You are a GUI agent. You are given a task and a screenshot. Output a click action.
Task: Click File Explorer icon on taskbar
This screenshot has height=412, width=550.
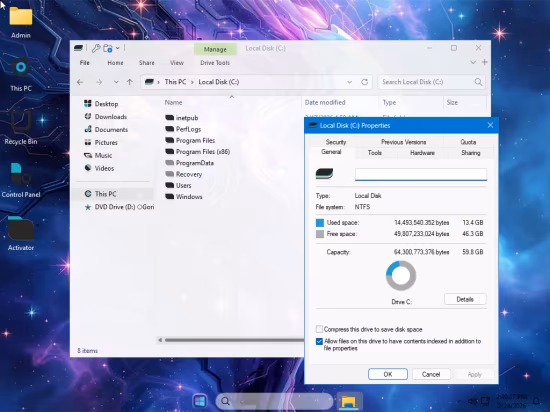pos(349,401)
